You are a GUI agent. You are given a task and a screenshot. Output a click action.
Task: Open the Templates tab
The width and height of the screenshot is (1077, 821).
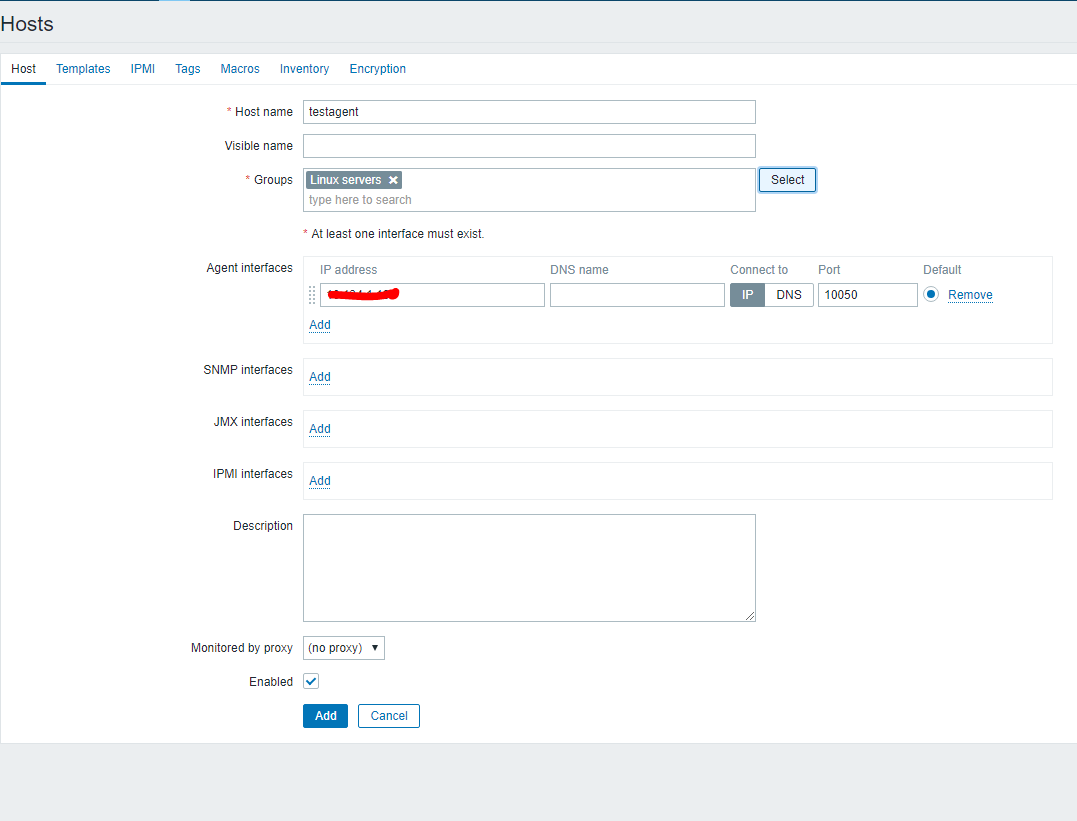[83, 69]
